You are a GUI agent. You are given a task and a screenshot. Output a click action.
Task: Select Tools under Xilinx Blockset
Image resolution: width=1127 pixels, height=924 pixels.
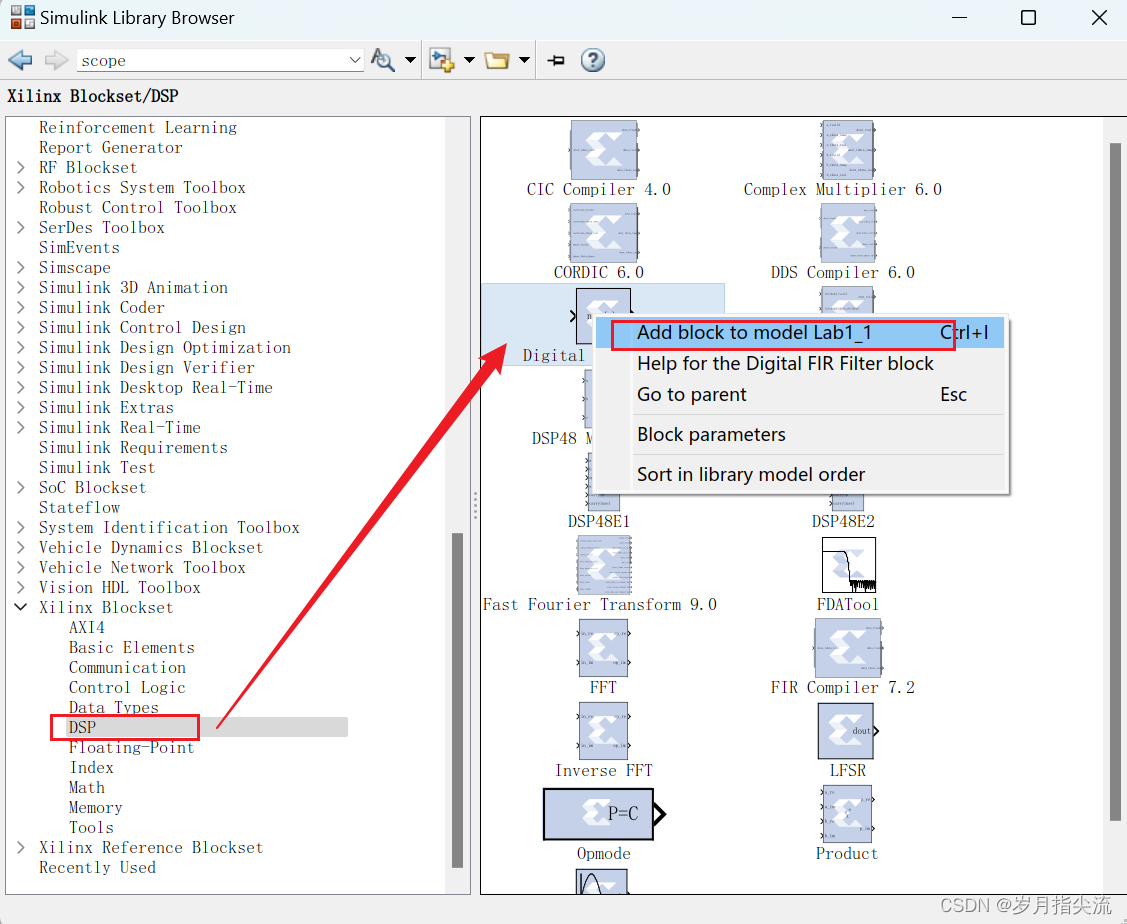[91, 828]
